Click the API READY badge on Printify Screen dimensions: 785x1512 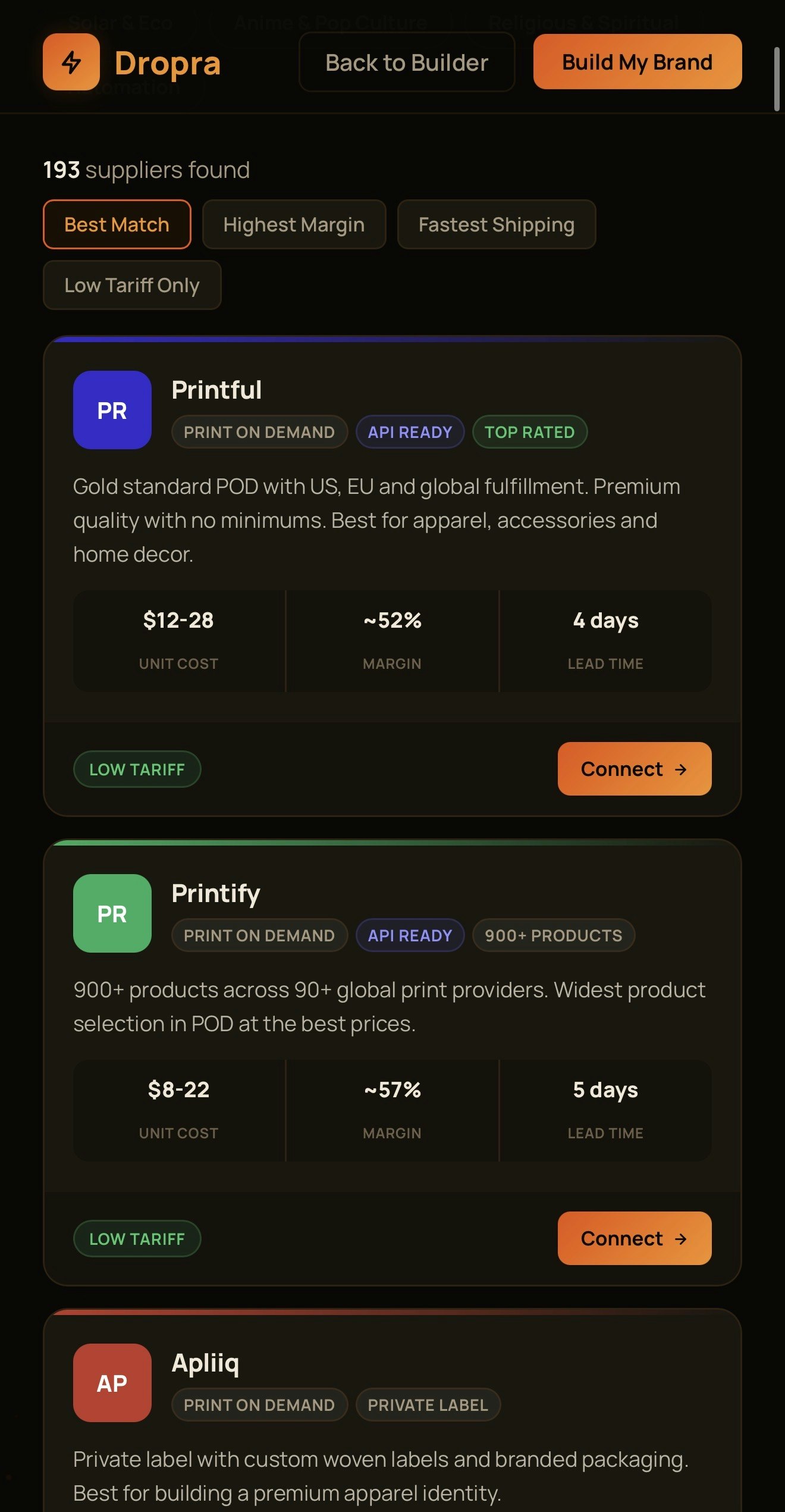(x=410, y=935)
